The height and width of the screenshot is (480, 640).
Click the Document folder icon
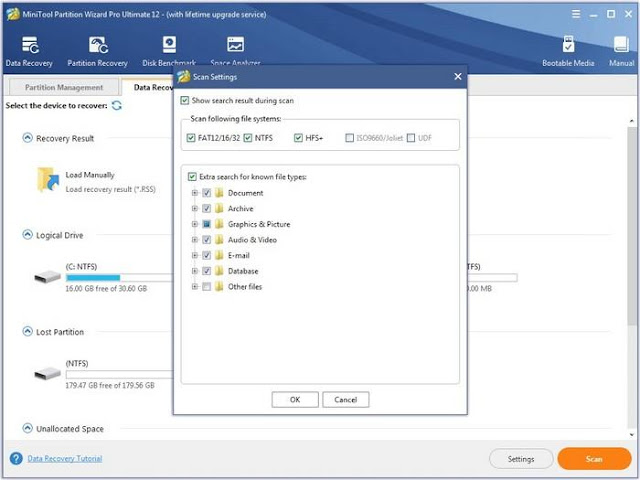pyautogui.click(x=219, y=193)
